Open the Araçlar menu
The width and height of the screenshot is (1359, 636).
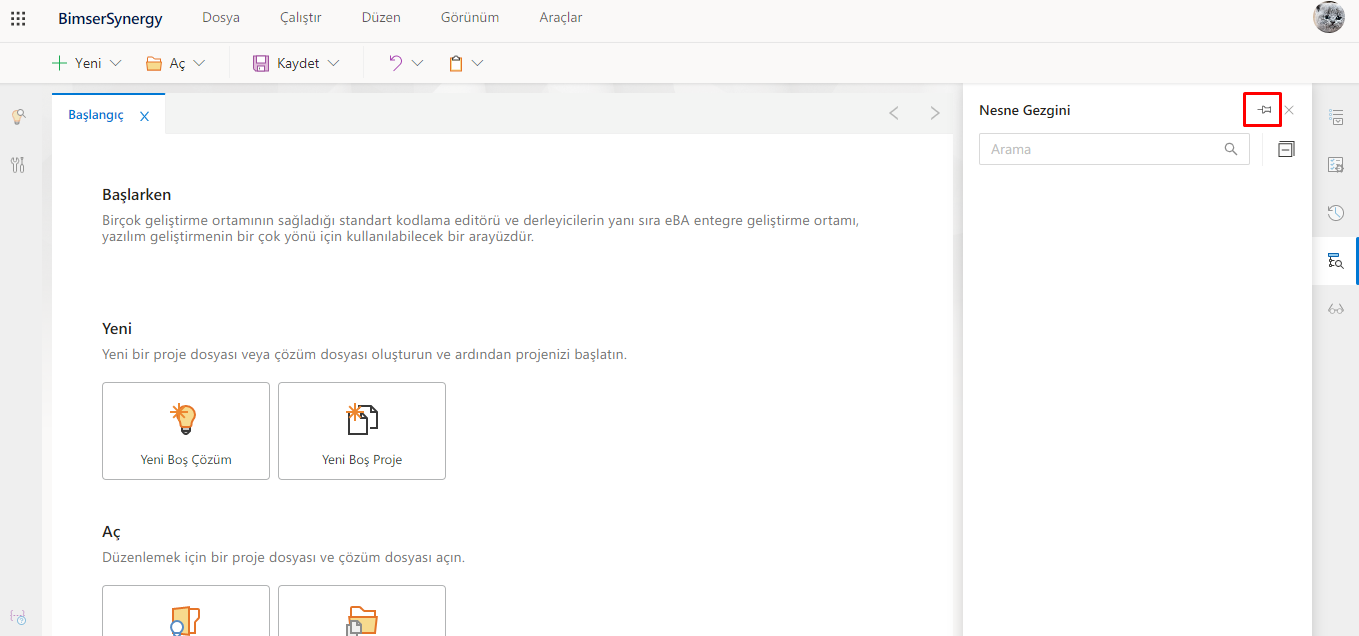pyautogui.click(x=560, y=18)
